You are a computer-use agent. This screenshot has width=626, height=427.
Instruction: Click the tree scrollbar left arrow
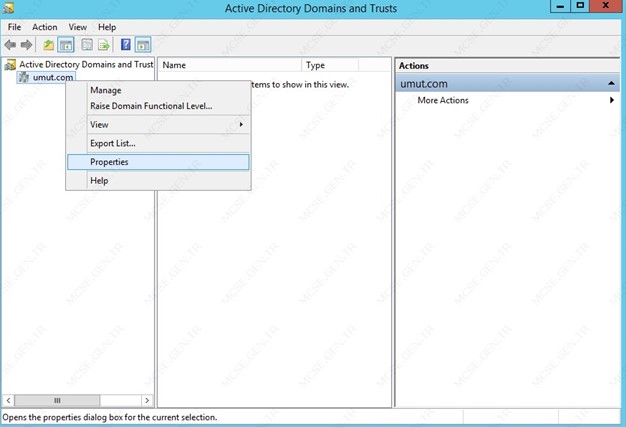coord(8,400)
